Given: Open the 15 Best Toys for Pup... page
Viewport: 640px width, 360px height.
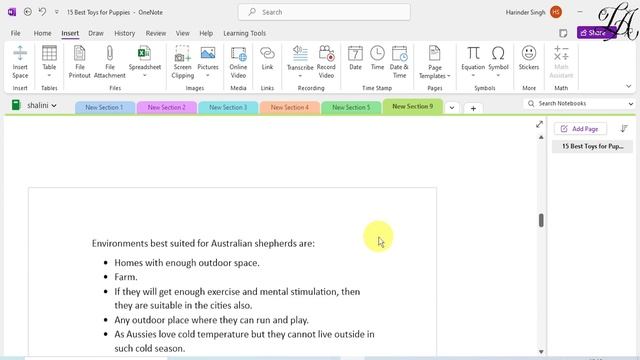Looking at the screenshot, I should [592, 146].
